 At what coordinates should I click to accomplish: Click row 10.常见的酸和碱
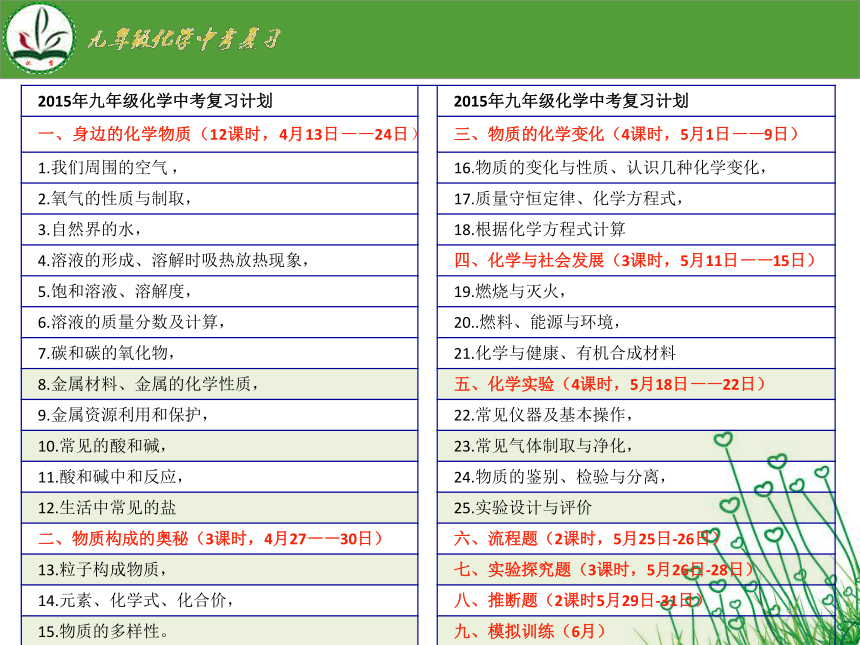point(219,446)
